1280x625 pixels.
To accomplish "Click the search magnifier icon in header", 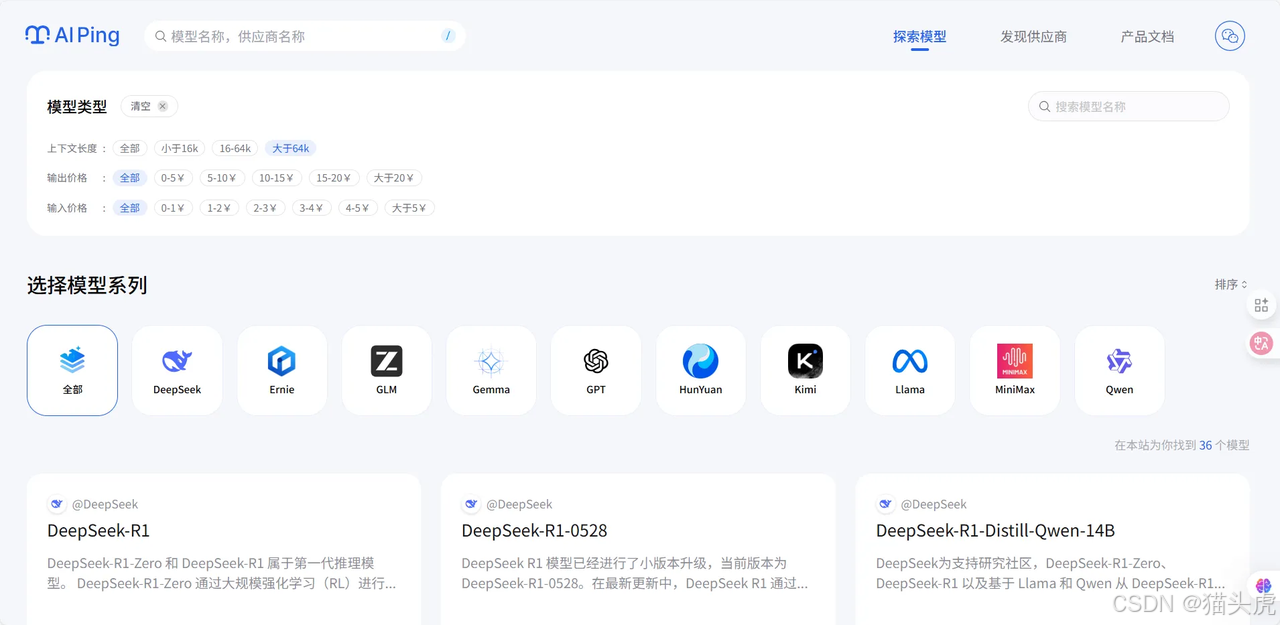I will coord(160,36).
